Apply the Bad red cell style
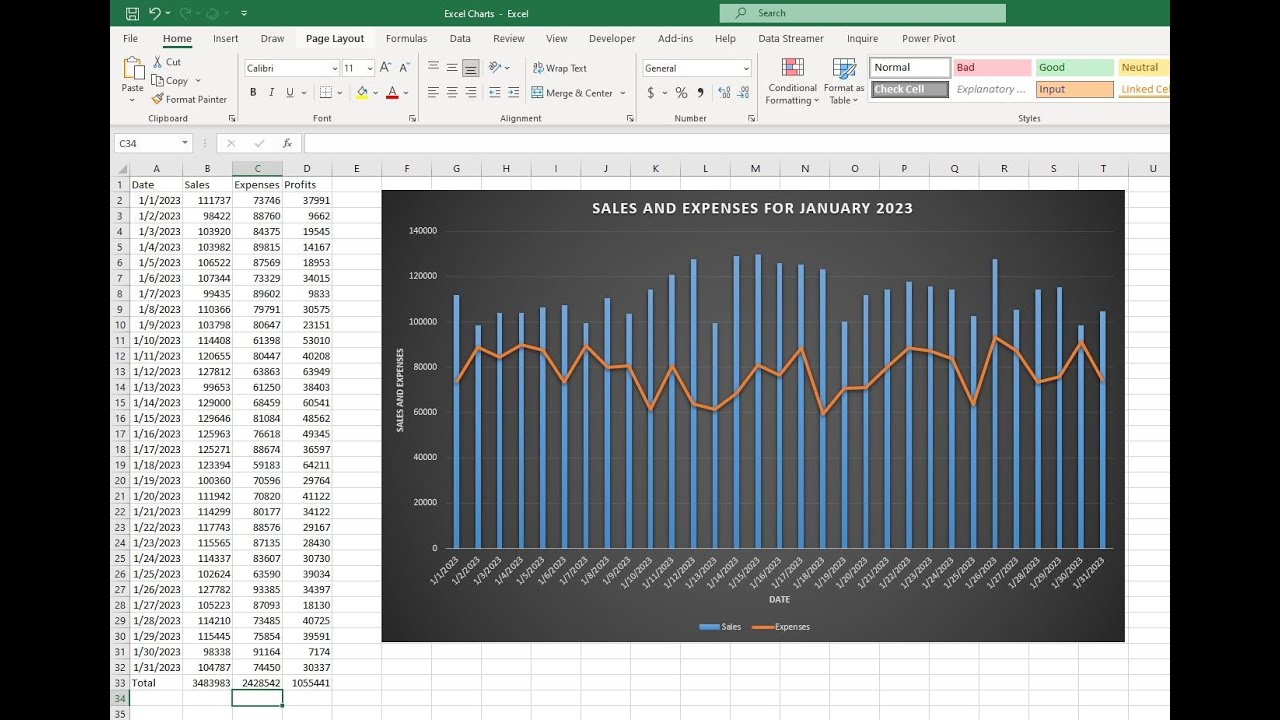 point(992,68)
